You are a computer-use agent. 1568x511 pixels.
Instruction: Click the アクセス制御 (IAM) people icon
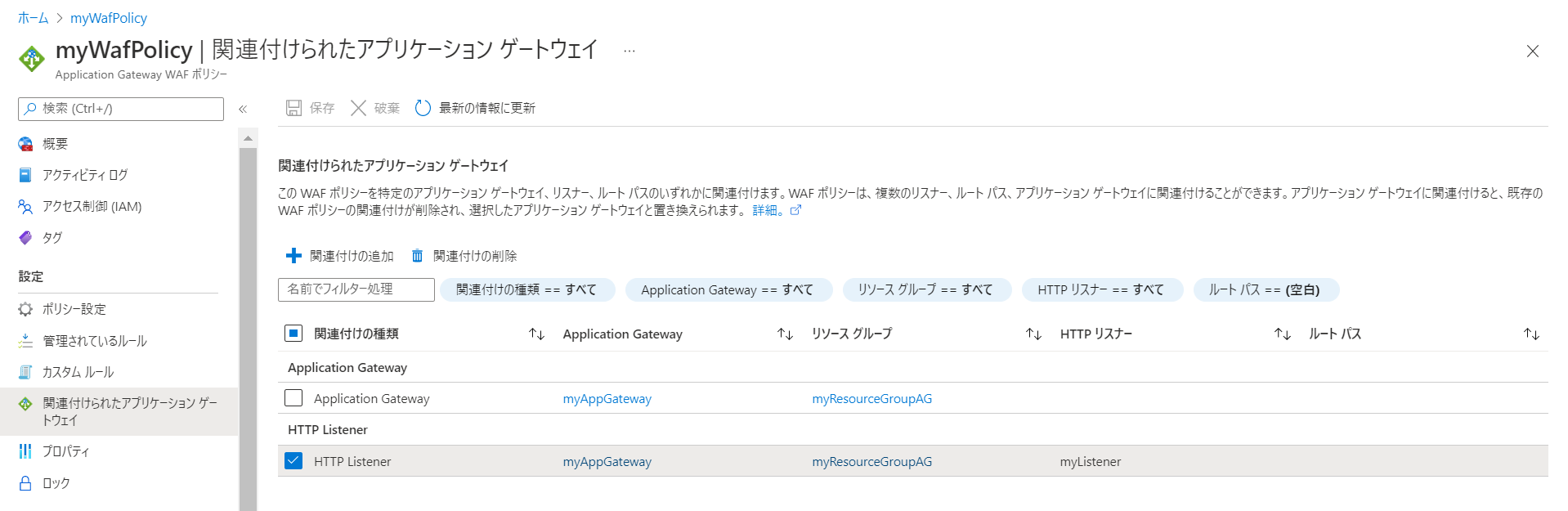click(25, 206)
